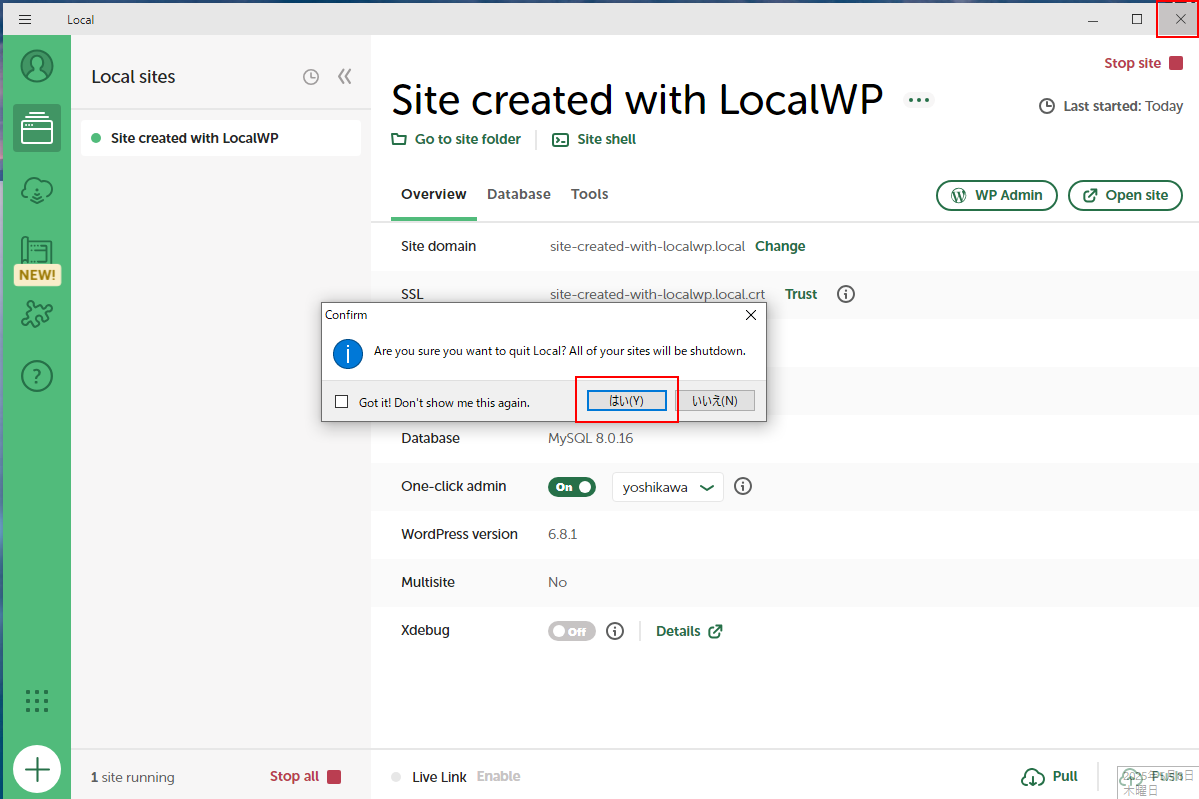1199x799 pixels.
Task: Open the three-dot site options menu
Action: [918, 100]
